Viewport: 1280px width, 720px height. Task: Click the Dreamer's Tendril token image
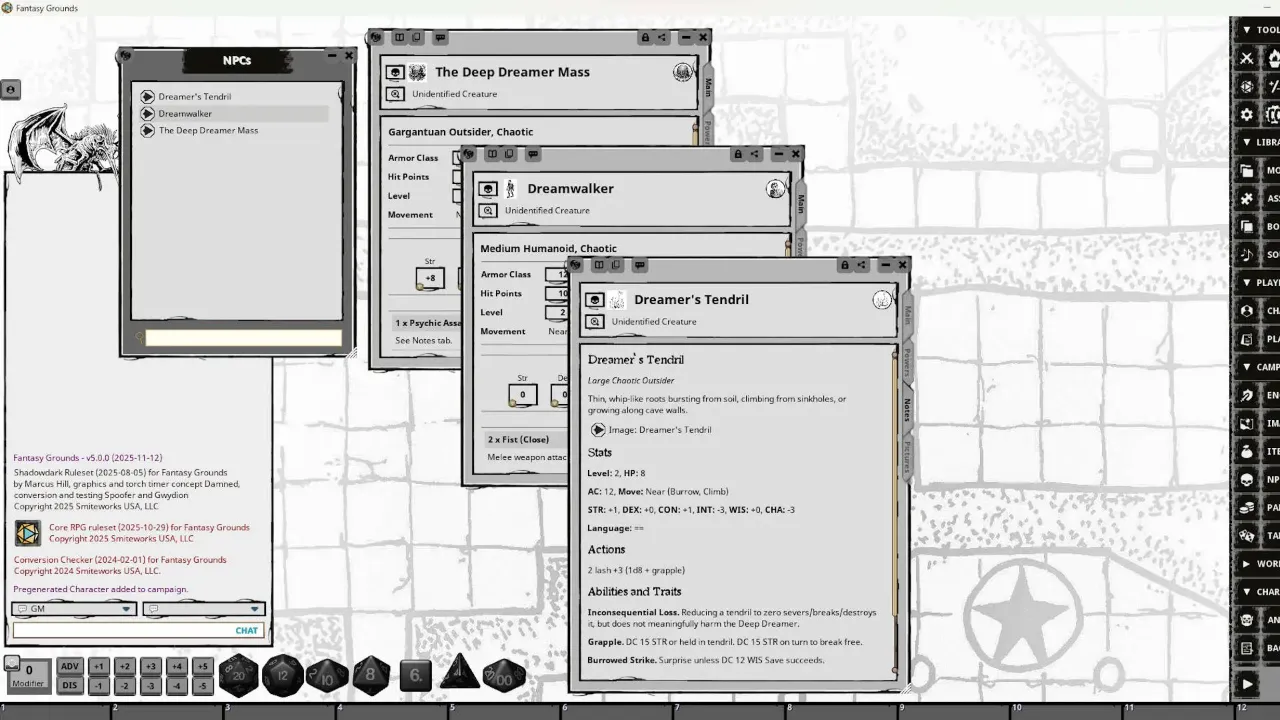(617, 300)
